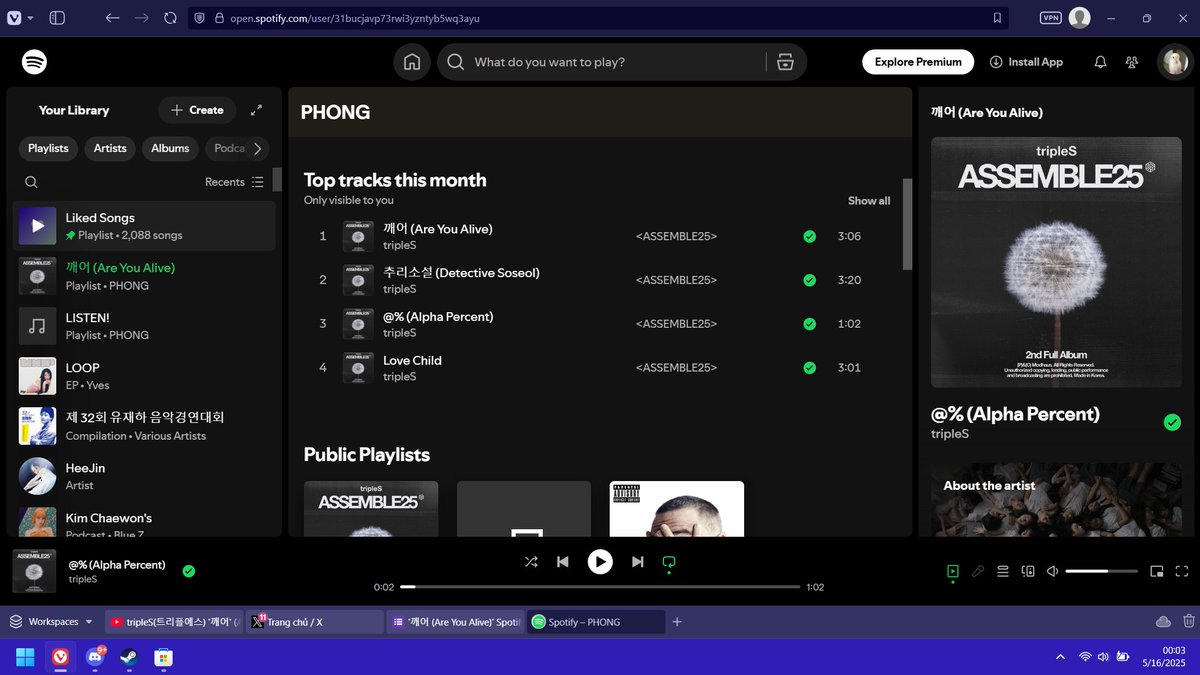Enter full screen player mode
This screenshot has height=675, width=1200.
[x=1182, y=571]
